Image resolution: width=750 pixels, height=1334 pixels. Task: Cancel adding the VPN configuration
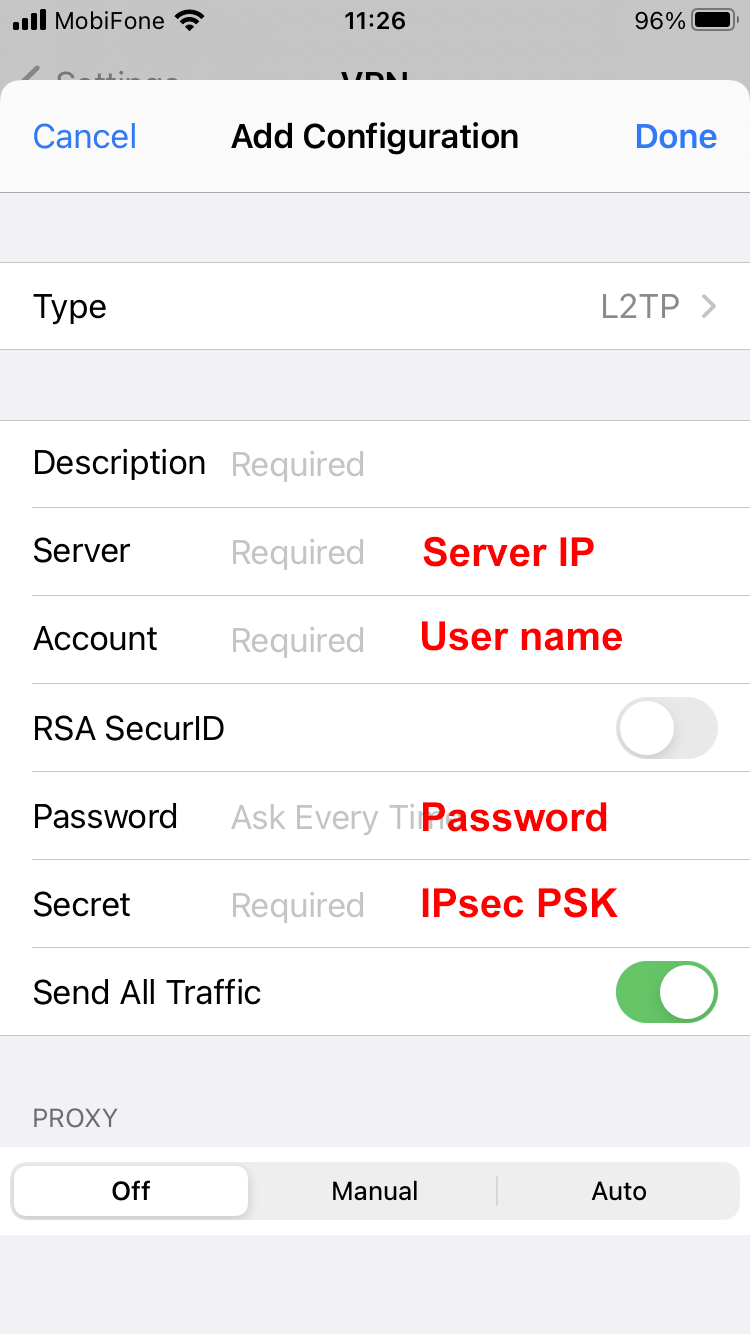coord(85,136)
